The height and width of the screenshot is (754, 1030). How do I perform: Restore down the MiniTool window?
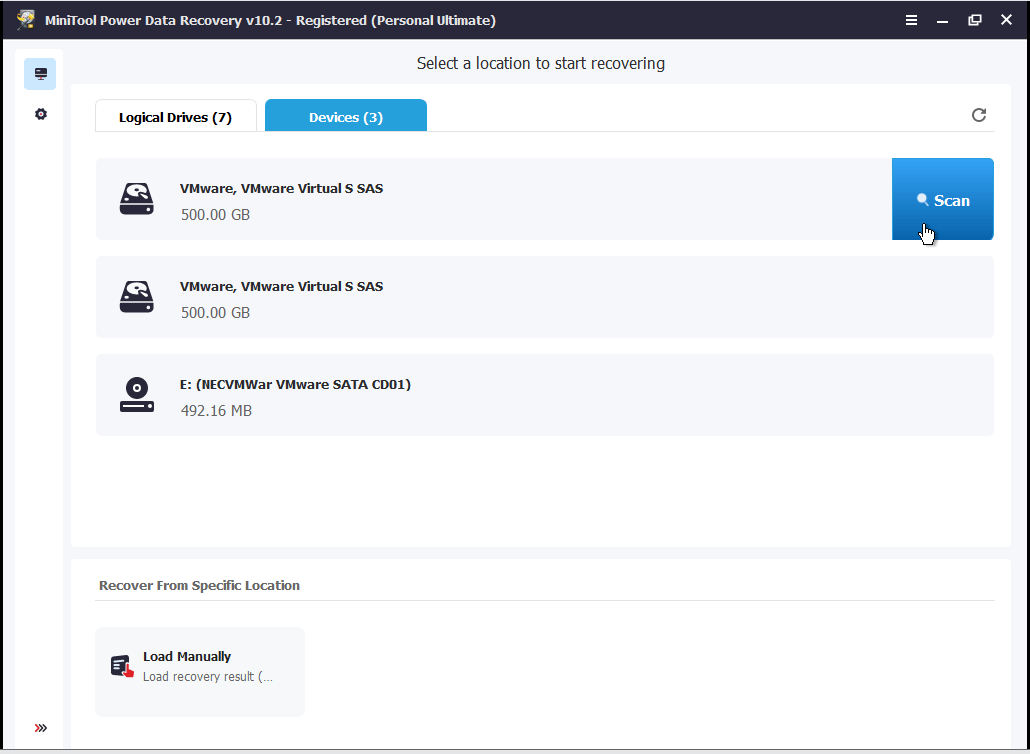[975, 20]
